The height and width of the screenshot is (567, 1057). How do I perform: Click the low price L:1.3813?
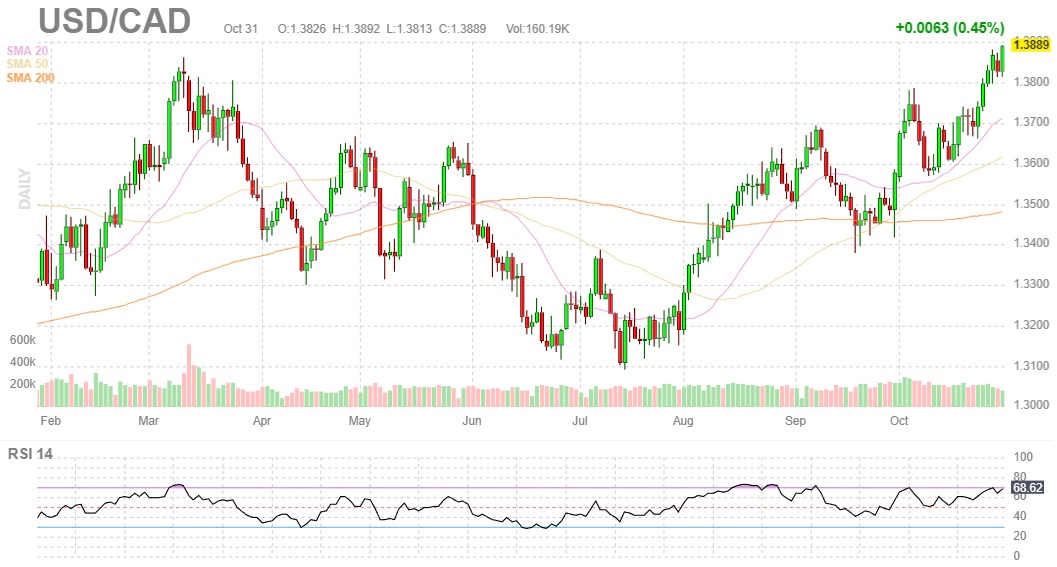(409, 29)
